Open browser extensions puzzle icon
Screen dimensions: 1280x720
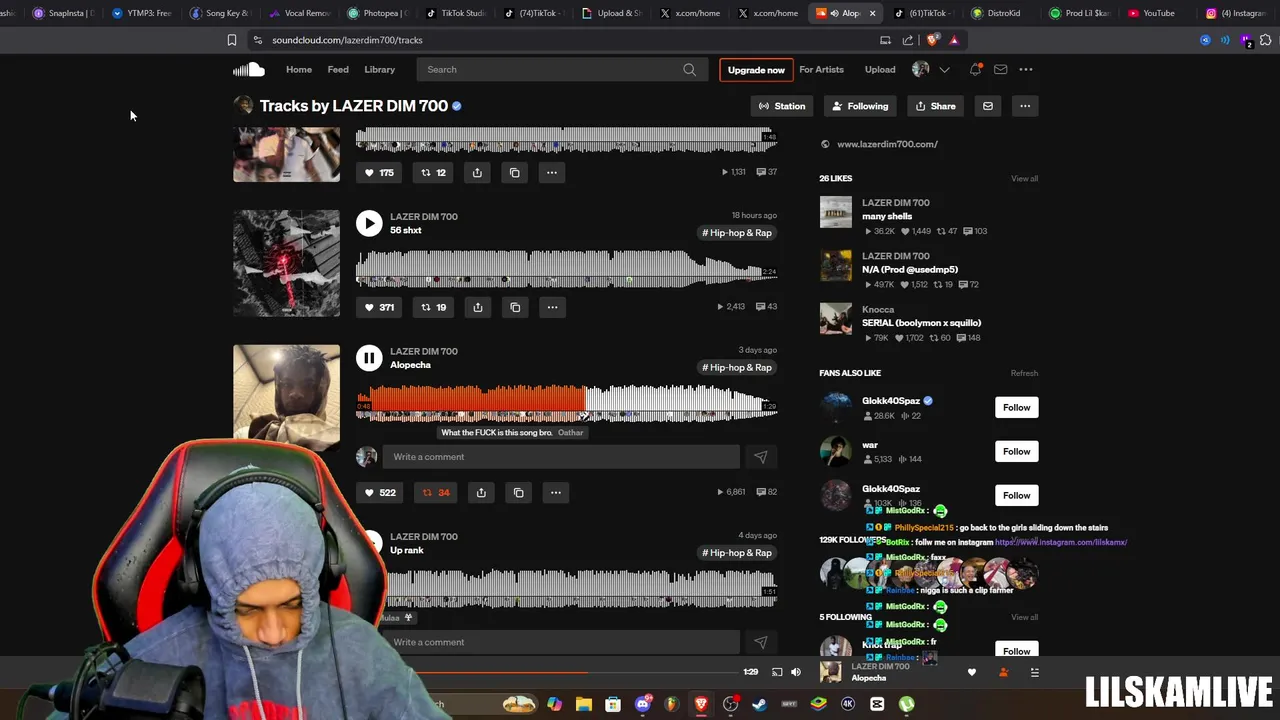1265,40
